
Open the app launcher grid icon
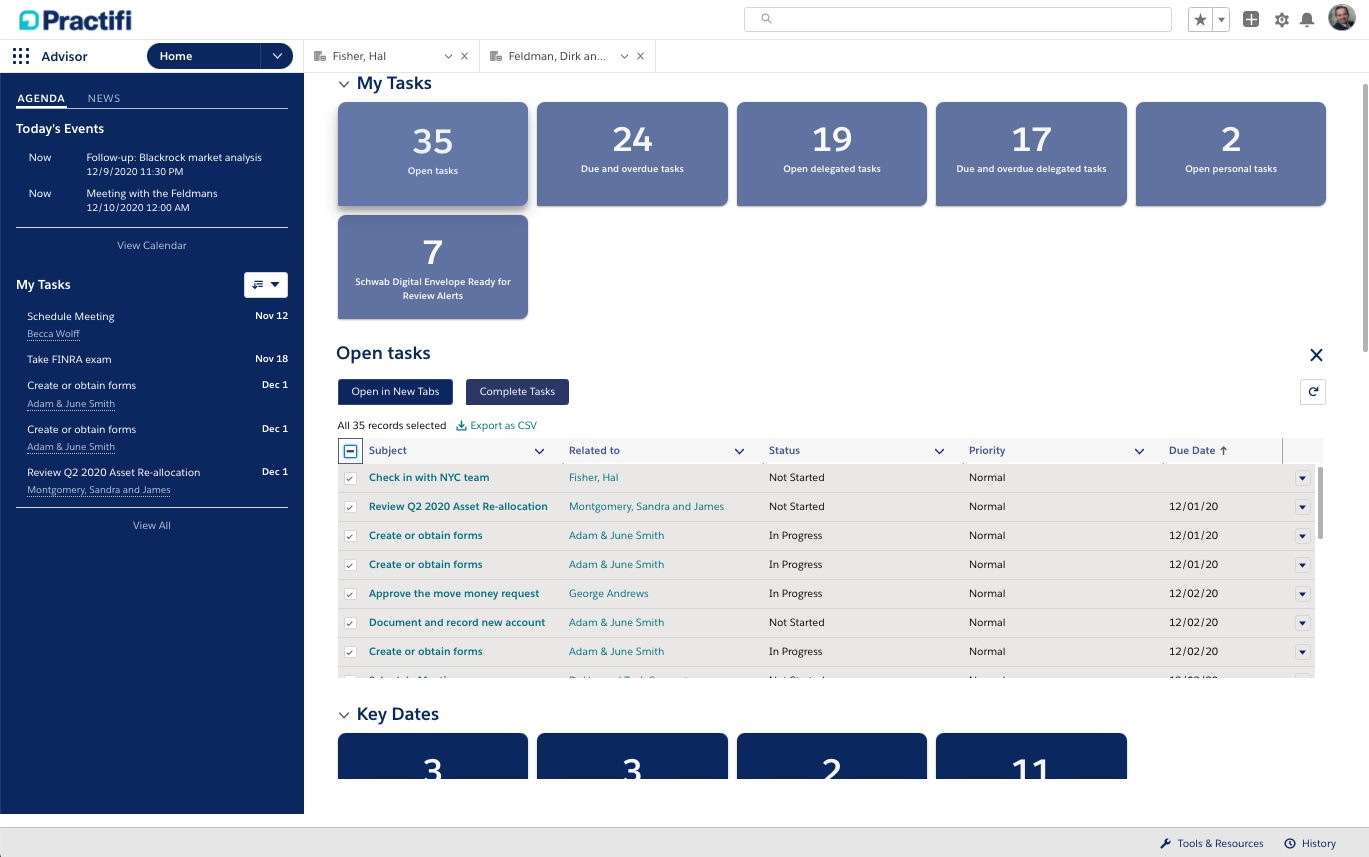(x=21, y=56)
